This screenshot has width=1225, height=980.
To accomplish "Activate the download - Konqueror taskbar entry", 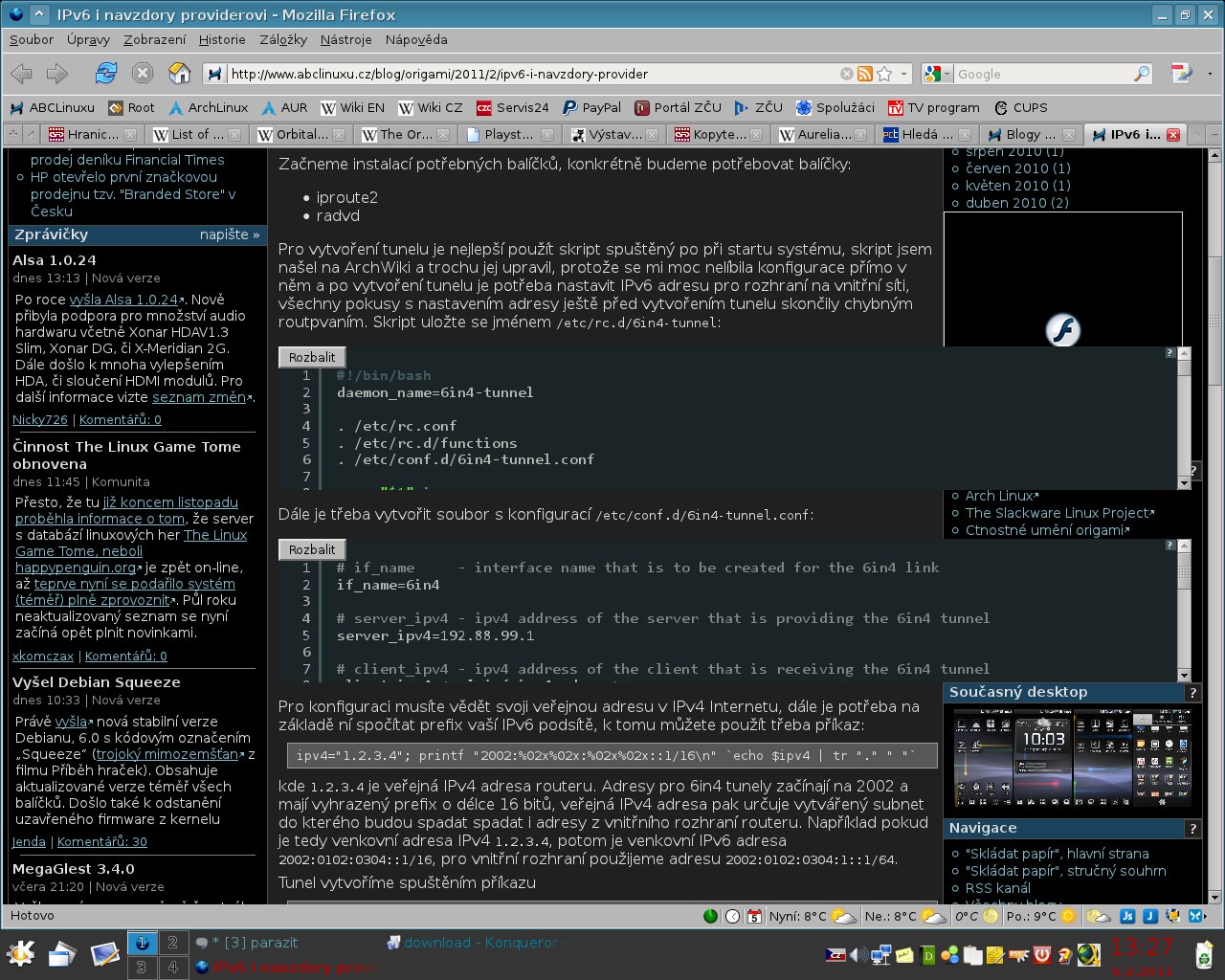I will 479,943.
